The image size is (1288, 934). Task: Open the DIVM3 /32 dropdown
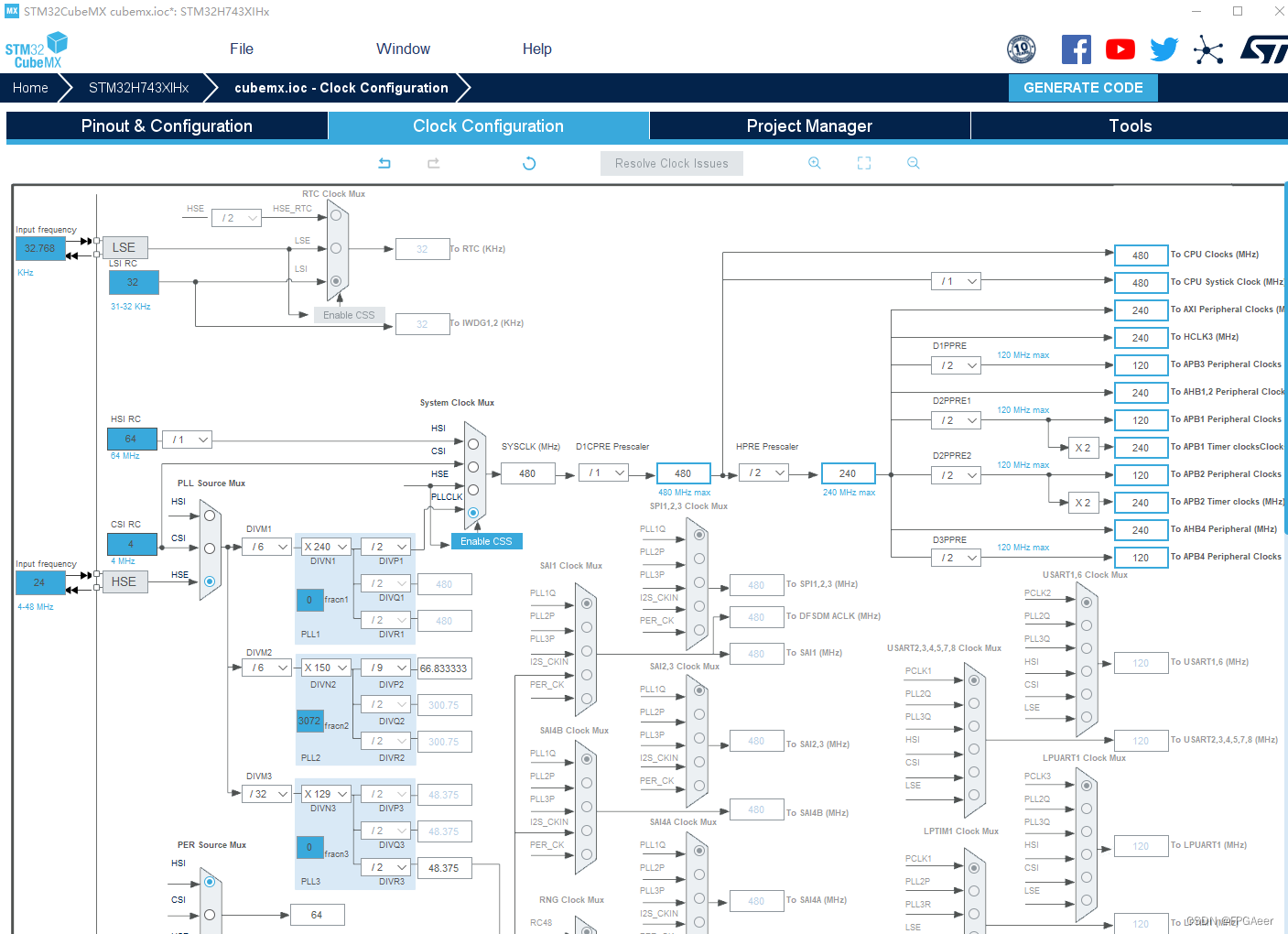266,794
